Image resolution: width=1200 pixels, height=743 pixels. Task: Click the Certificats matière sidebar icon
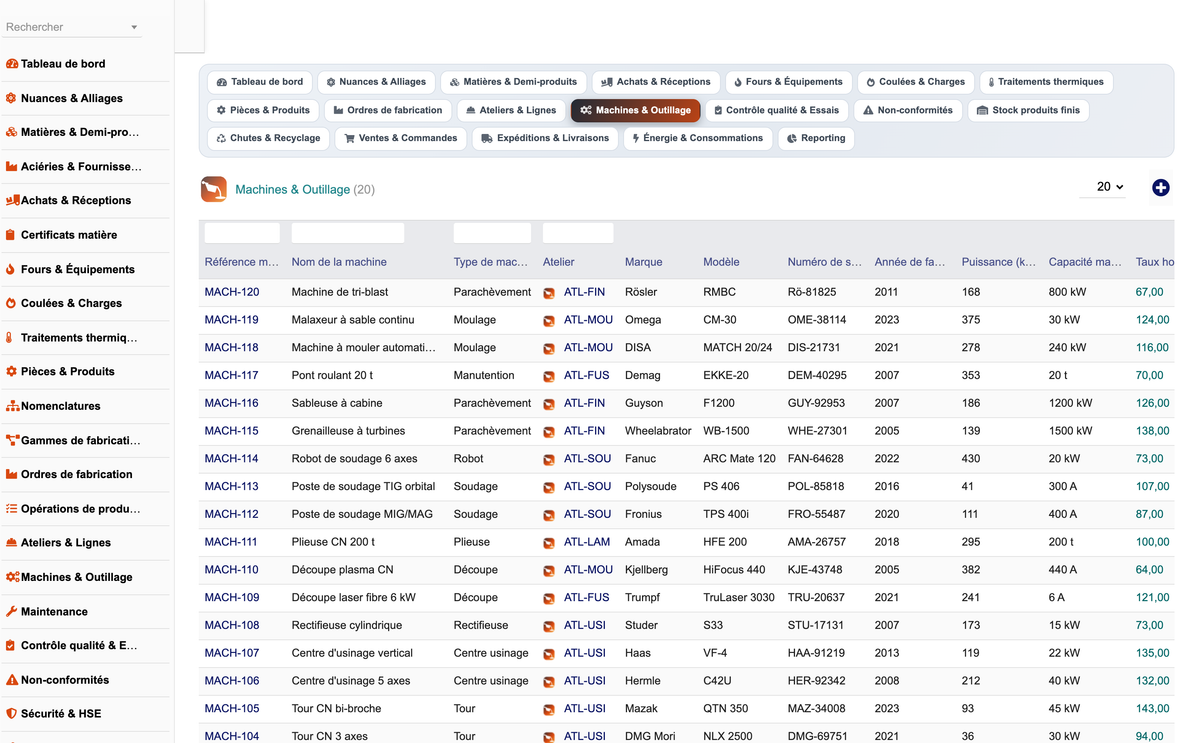click(x=12, y=235)
